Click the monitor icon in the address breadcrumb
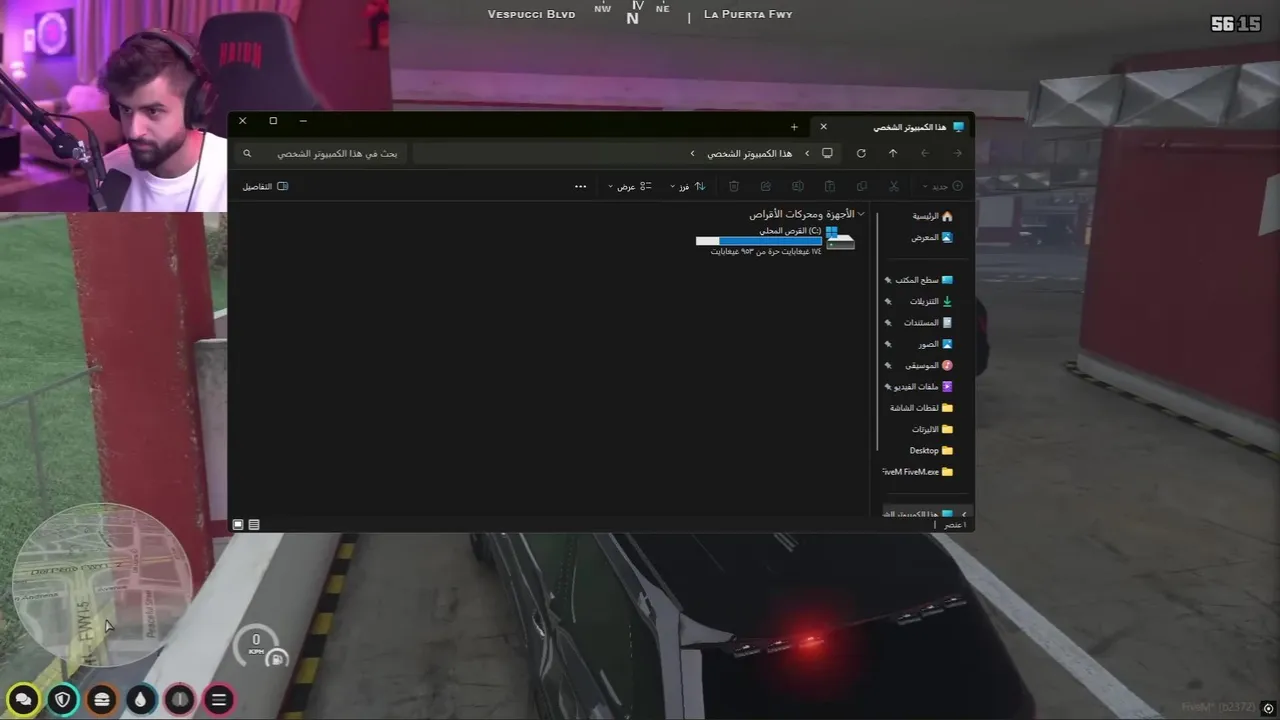 (827, 153)
